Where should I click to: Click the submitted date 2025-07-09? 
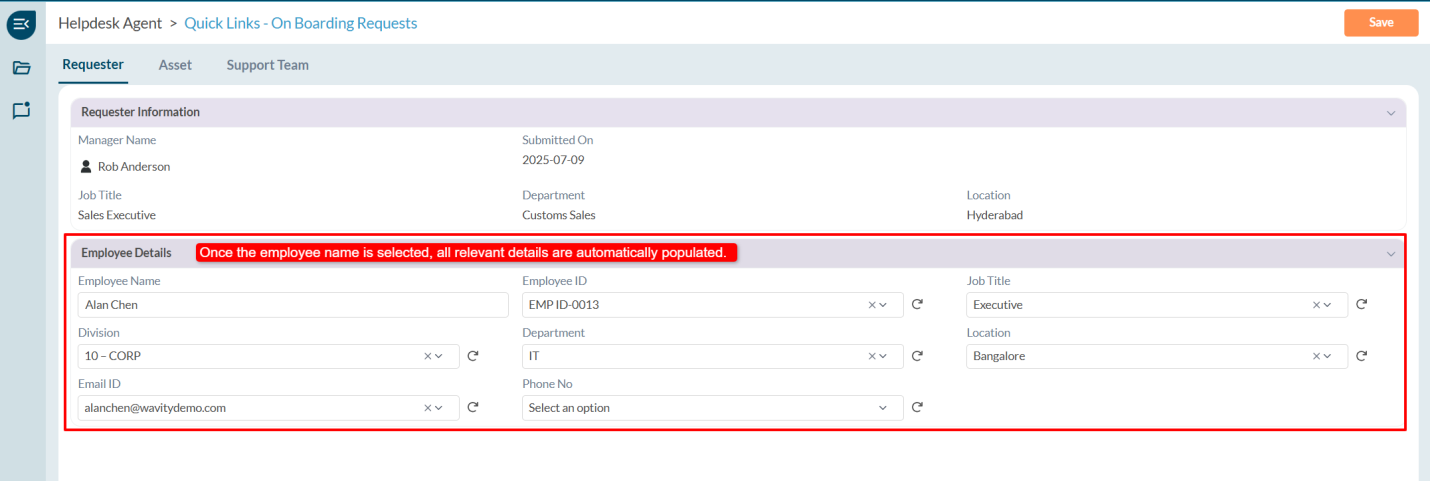553,160
